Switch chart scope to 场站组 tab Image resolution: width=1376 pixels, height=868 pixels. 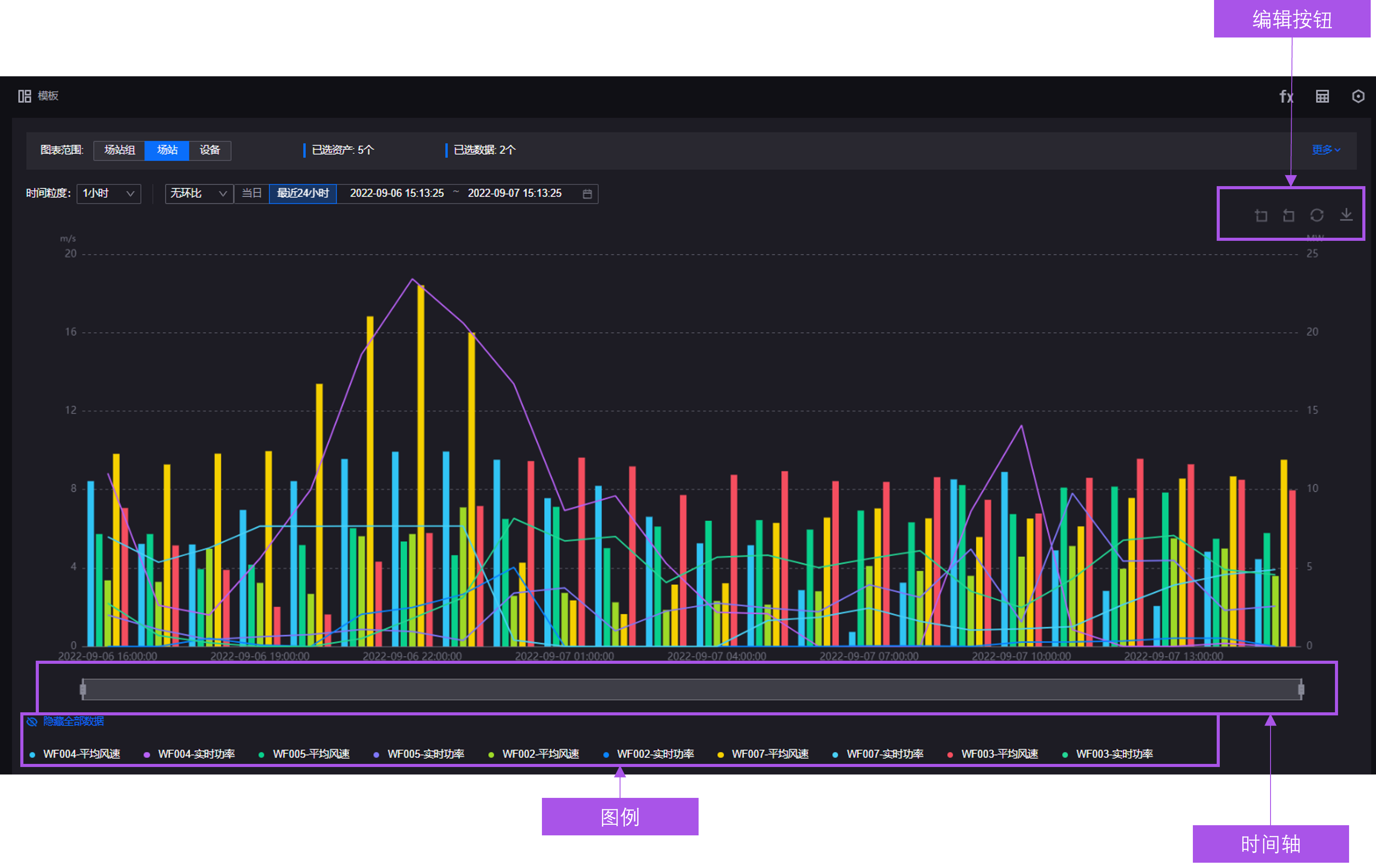point(119,150)
